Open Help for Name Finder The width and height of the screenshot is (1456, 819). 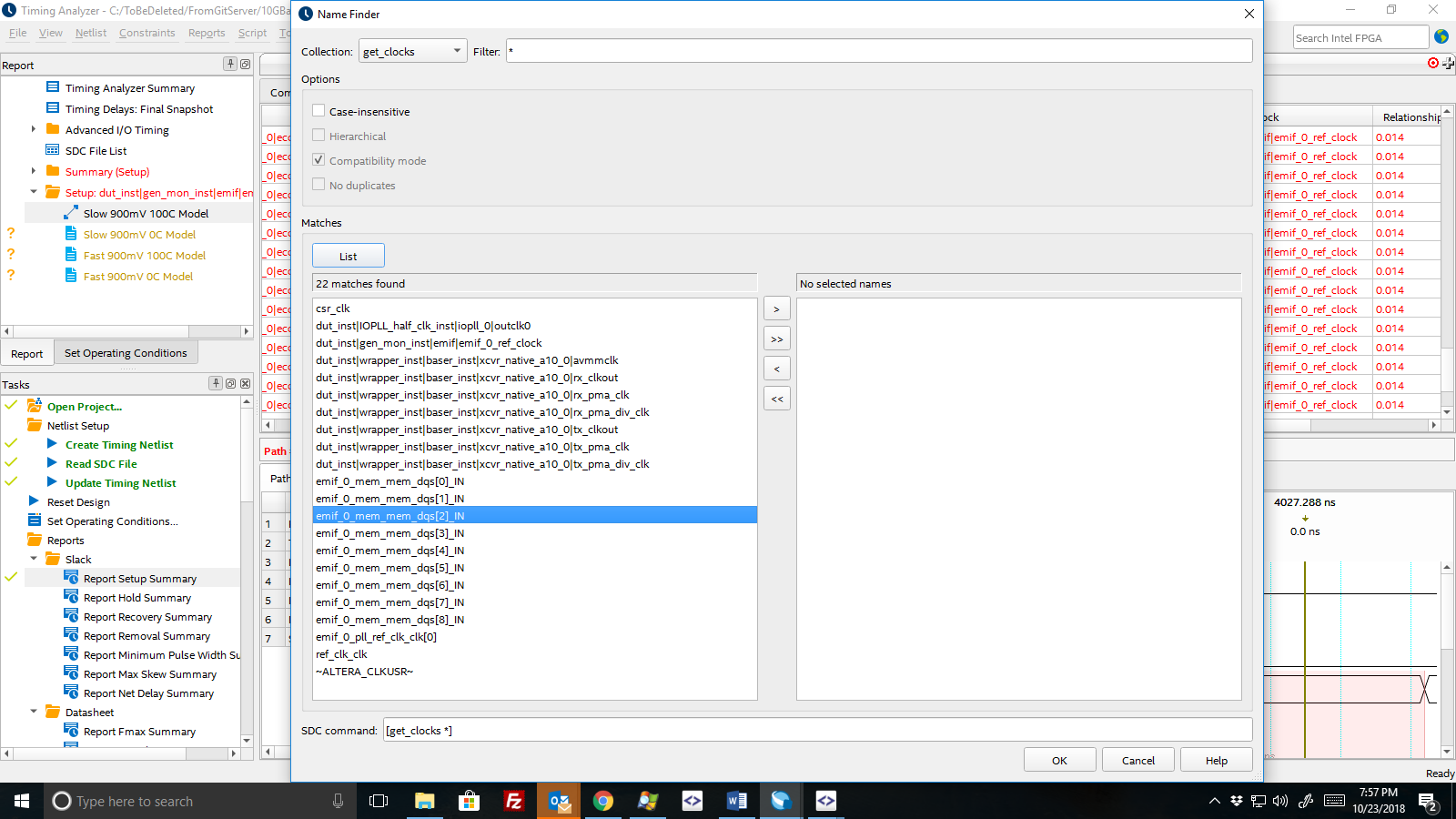(1217, 760)
